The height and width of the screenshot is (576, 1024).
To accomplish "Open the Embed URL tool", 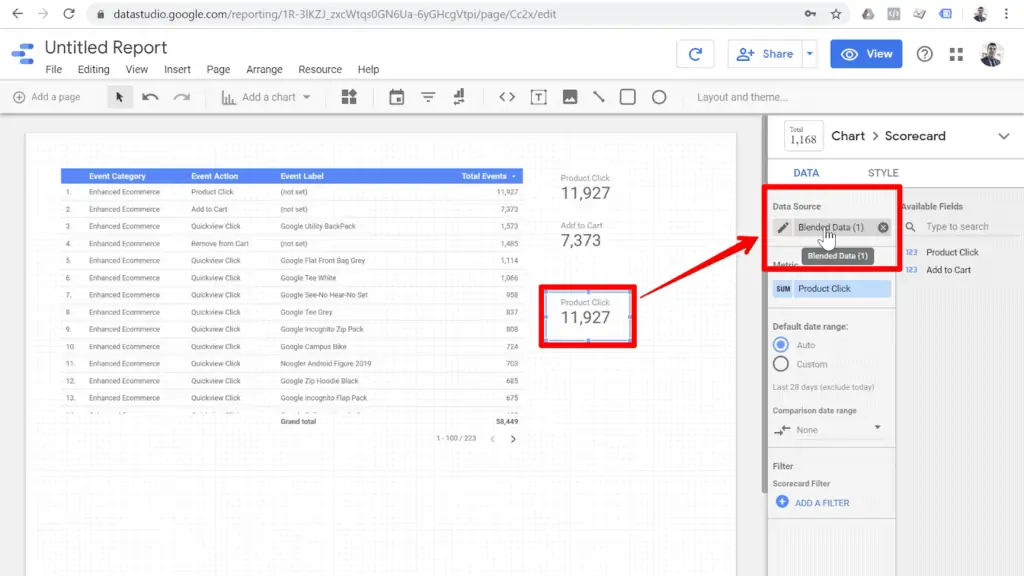I will click(507, 97).
